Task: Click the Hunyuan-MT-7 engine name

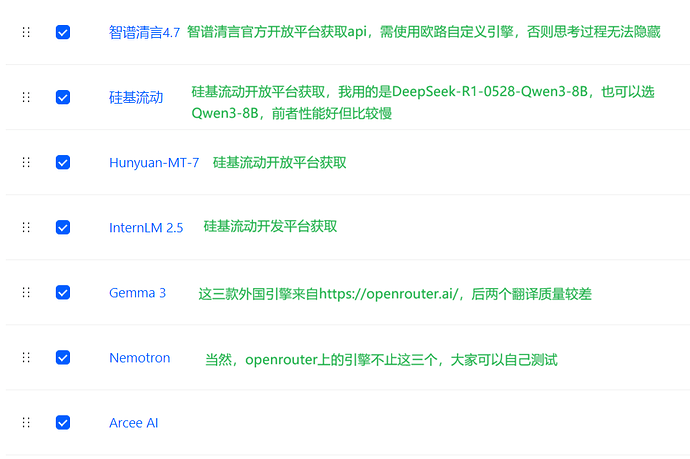Action: coord(154,162)
